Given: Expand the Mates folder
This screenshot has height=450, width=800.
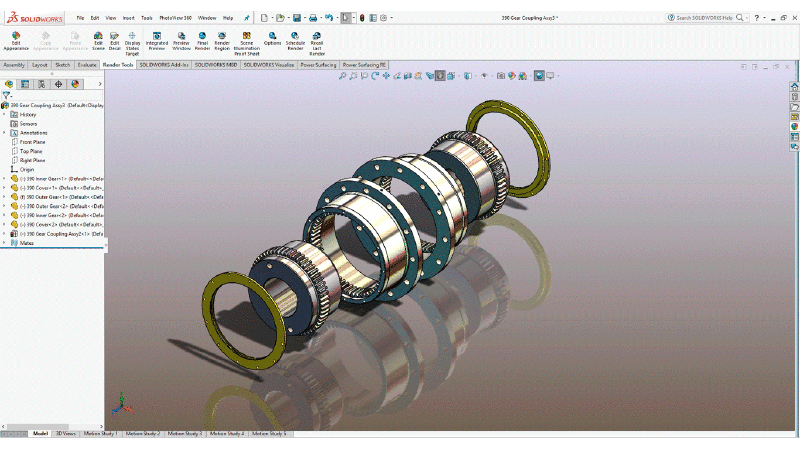Looking at the screenshot, I should [5, 243].
